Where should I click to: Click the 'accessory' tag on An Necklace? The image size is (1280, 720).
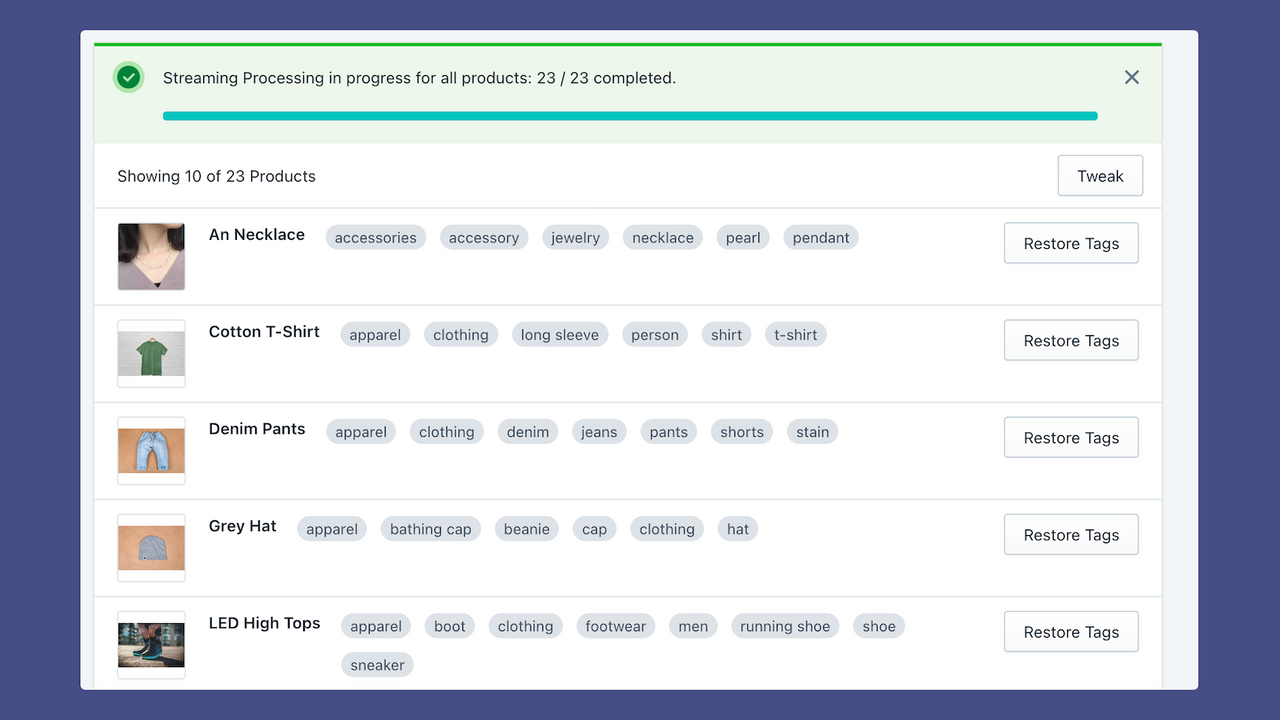(484, 237)
